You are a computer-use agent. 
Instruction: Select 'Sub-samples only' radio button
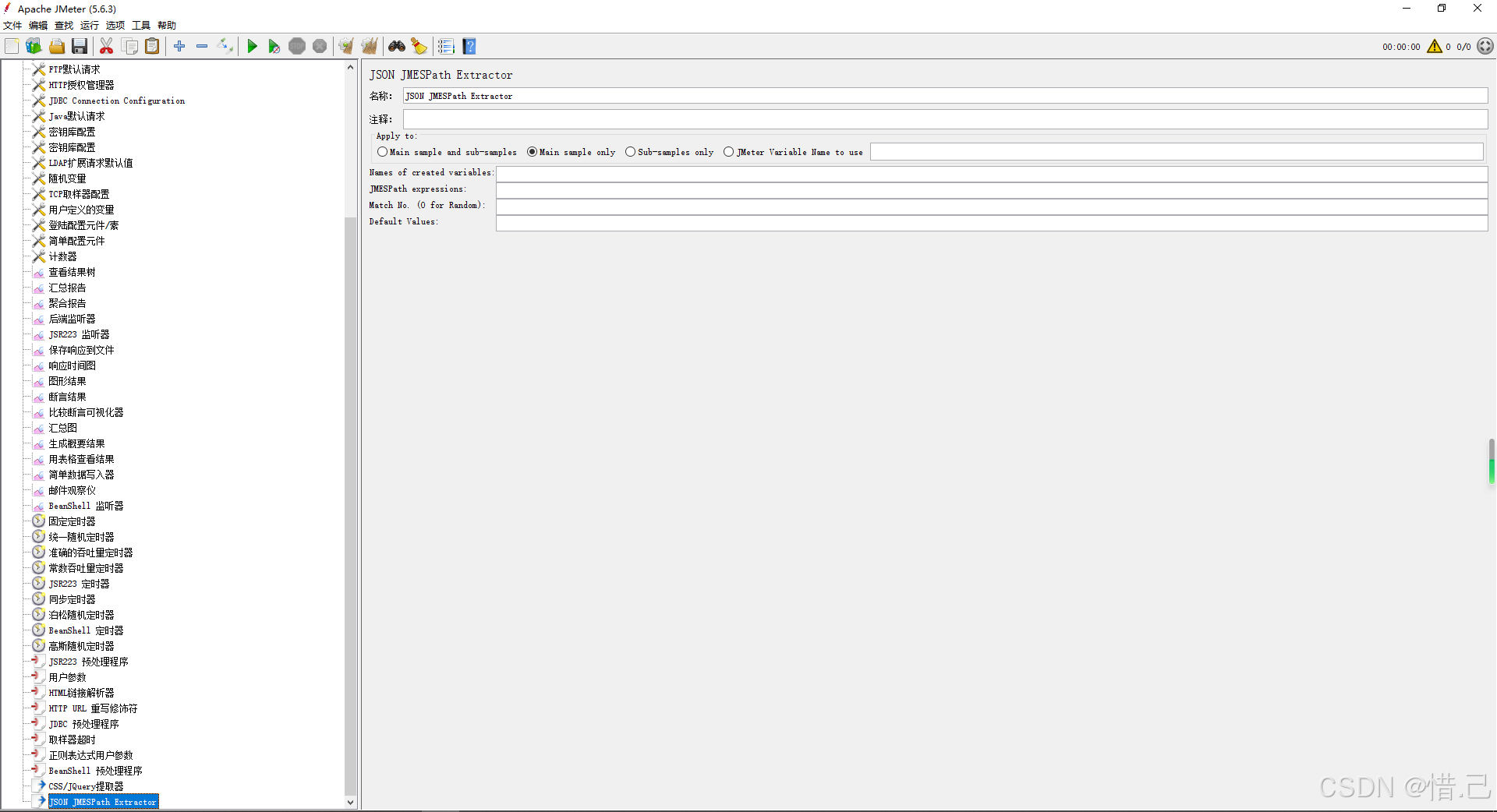click(x=631, y=152)
